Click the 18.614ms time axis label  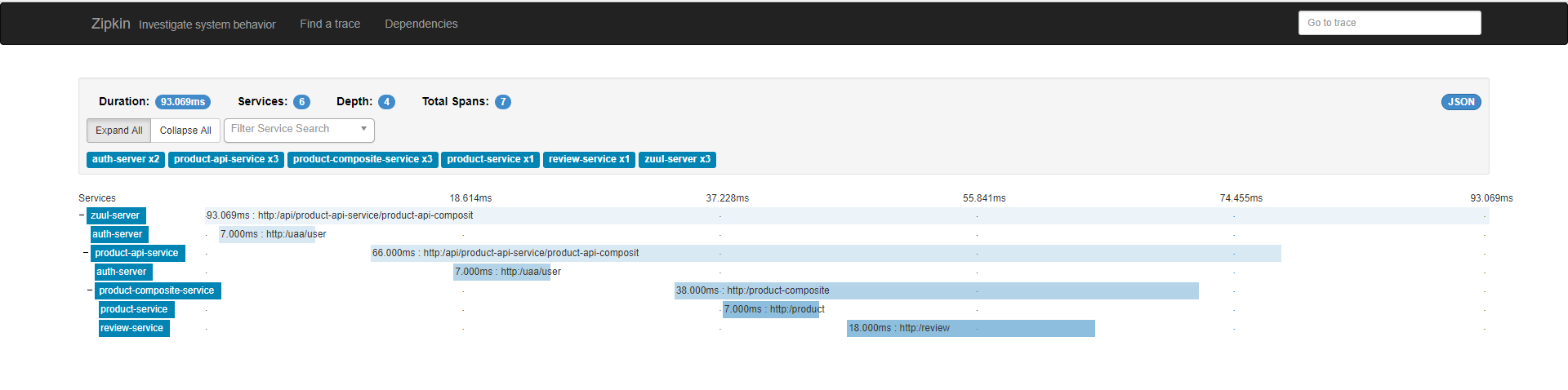click(x=470, y=198)
